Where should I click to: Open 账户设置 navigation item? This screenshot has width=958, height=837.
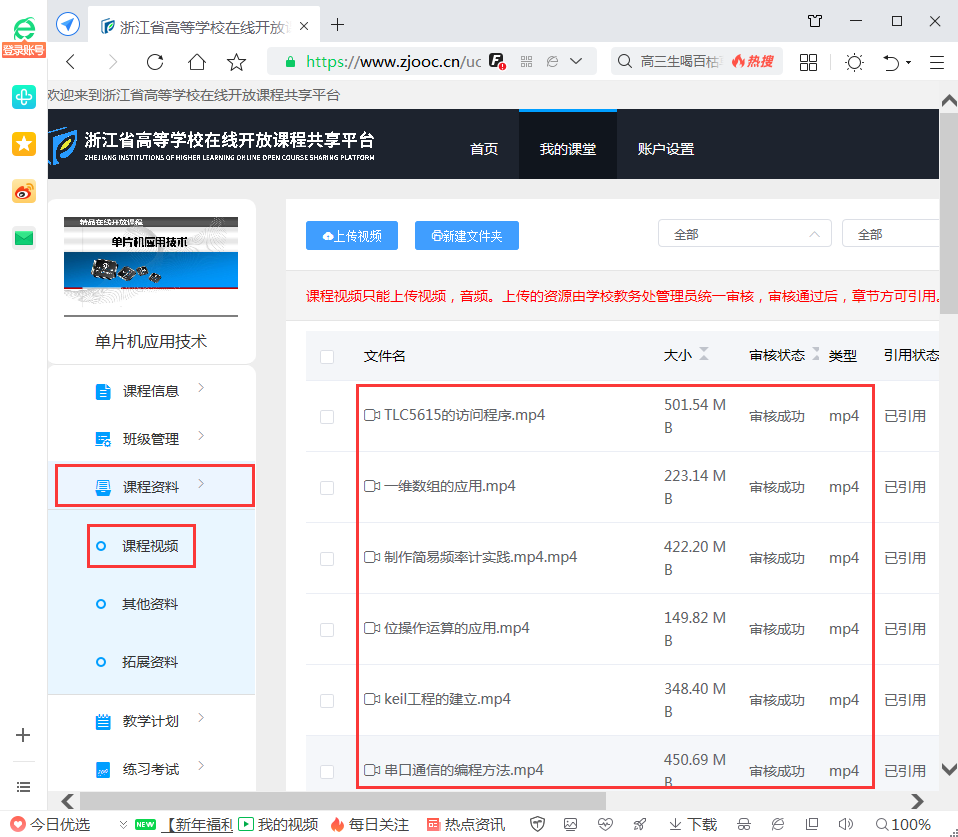click(665, 148)
